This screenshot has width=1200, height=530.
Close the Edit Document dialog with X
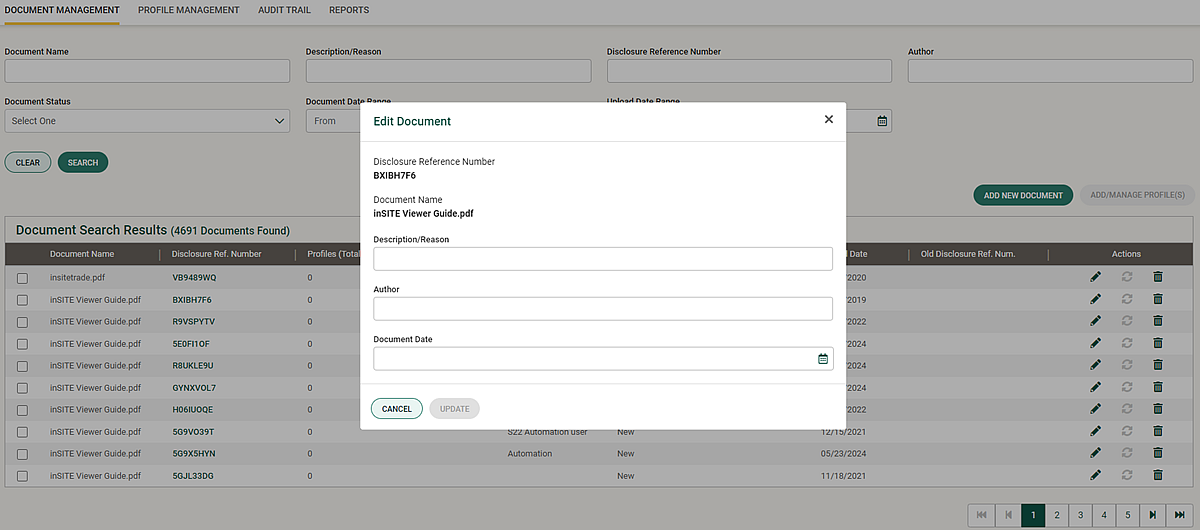pyautogui.click(x=828, y=119)
